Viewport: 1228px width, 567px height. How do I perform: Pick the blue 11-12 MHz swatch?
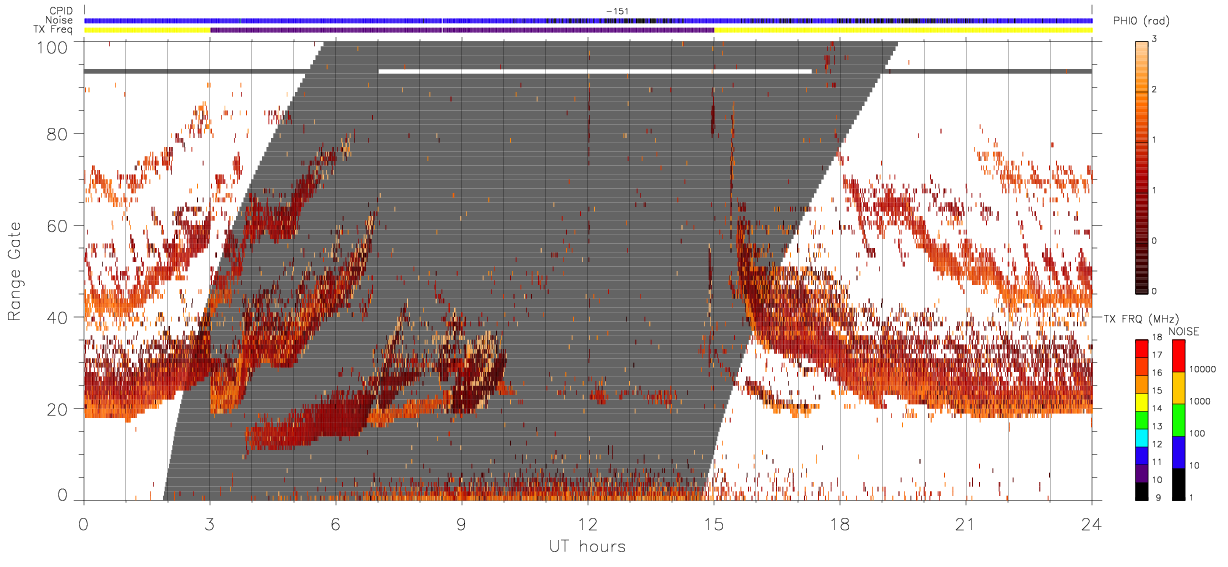click(1141, 456)
